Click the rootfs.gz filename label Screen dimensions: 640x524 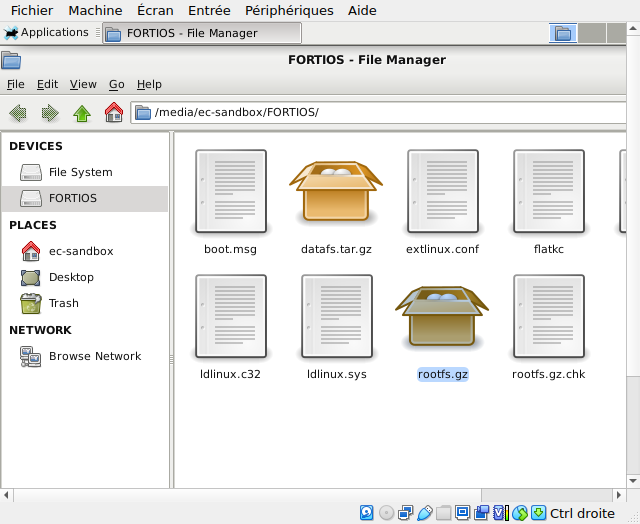click(x=442, y=374)
